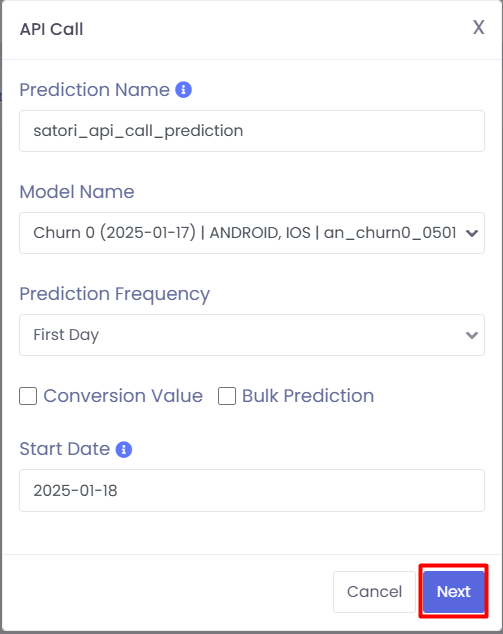Screen dimensions: 503x634
Task: Tick the Bulk Prediction checkbox
Action: [227, 396]
